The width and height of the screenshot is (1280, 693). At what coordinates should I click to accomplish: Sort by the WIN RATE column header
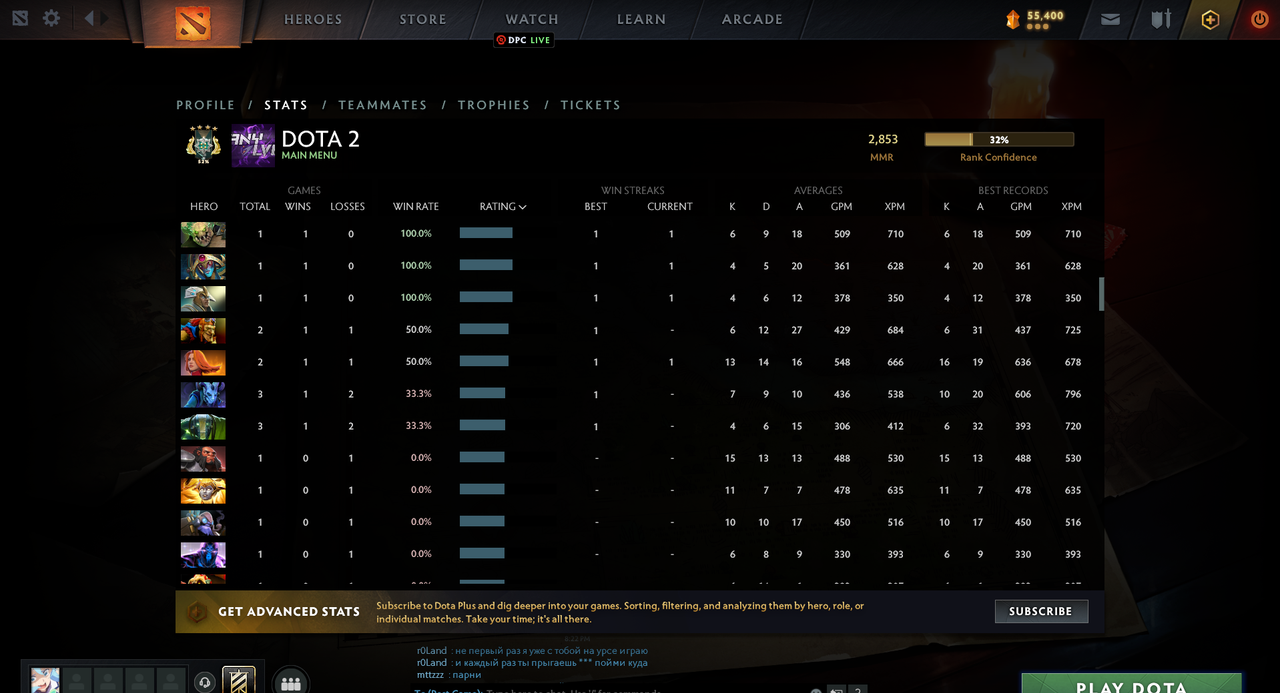point(416,207)
